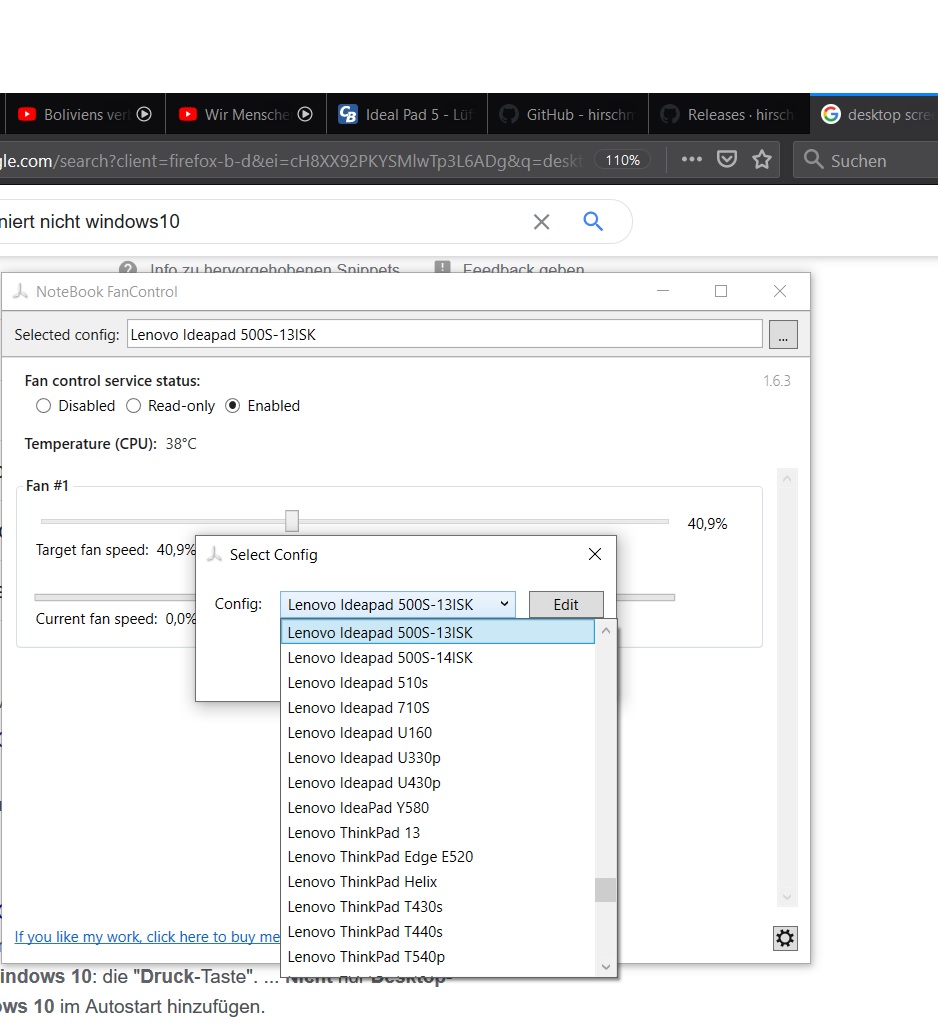
Task: Switch to the Boliviens YouTube tab
Action: 85,114
